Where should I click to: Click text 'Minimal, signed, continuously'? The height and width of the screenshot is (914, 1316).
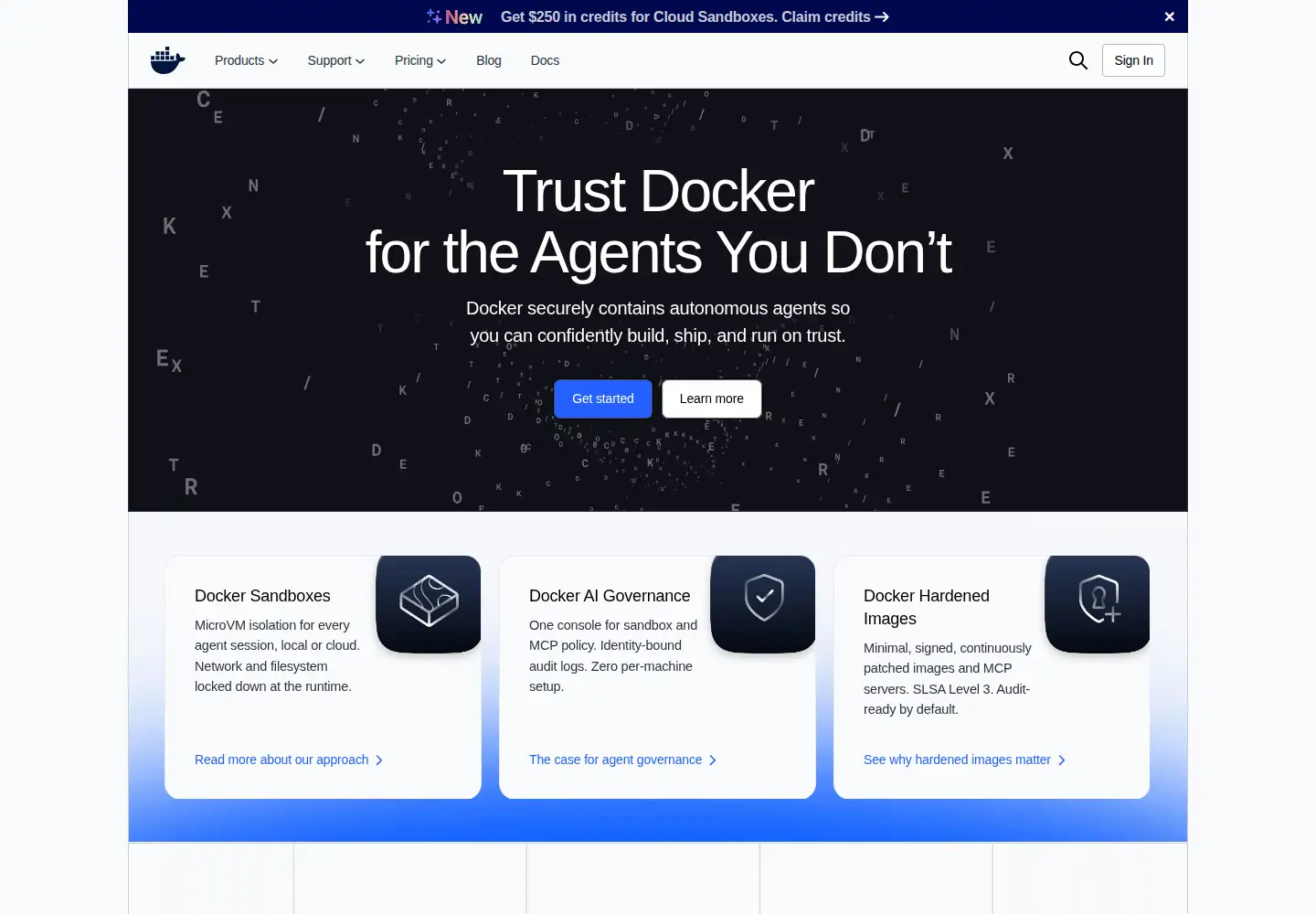point(948,648)
